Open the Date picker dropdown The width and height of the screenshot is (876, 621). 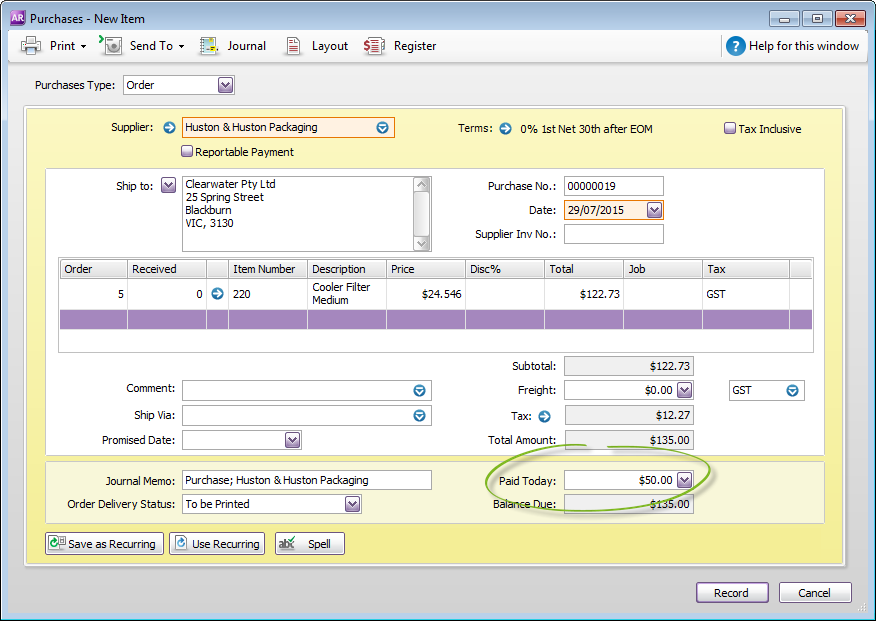654,210
